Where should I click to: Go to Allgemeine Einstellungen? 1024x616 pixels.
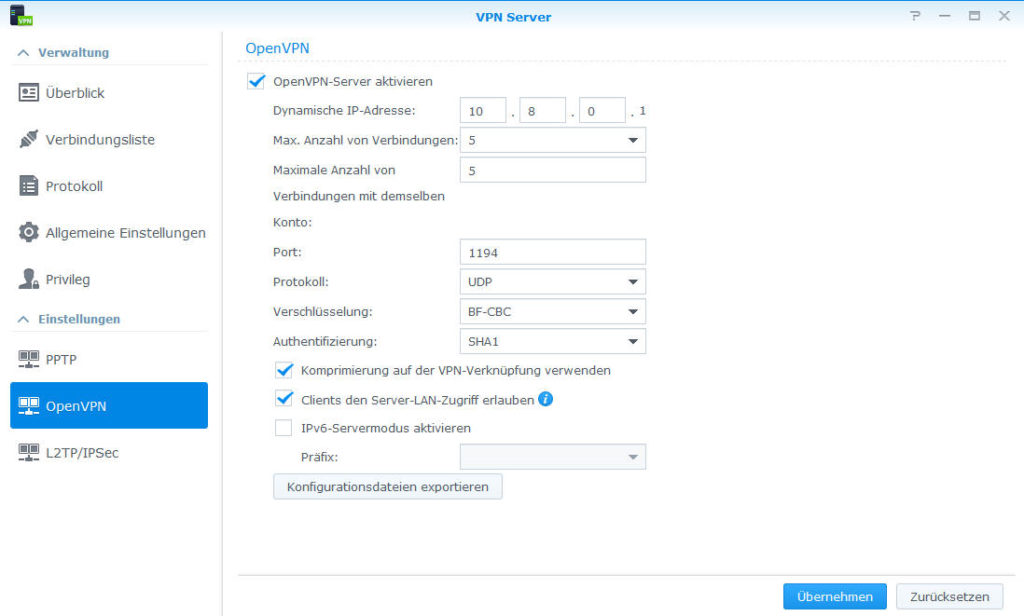pos(109,233)
